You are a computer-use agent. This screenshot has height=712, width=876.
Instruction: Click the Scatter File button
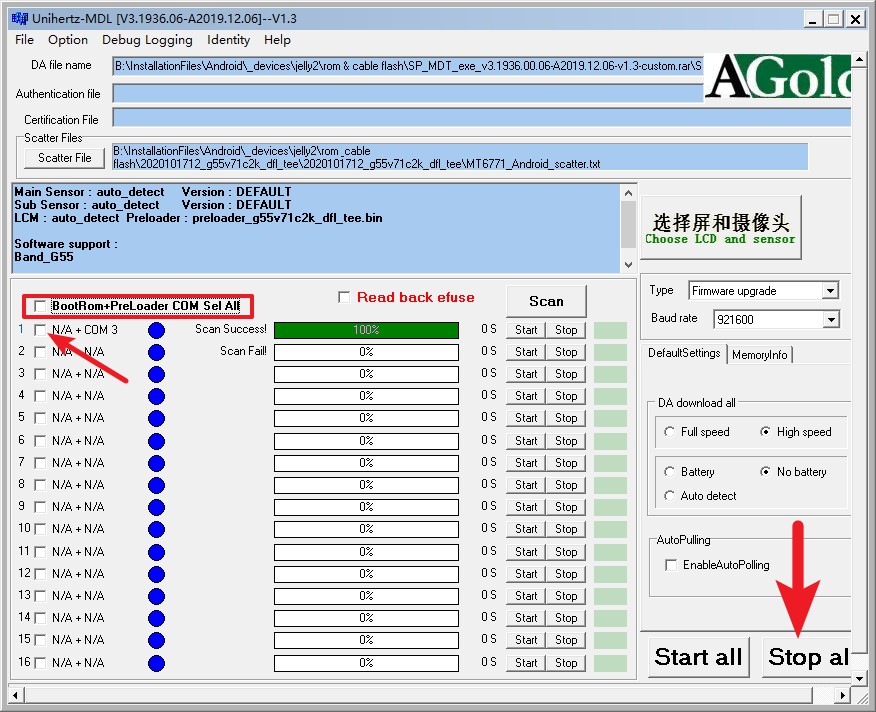(64, 158)
